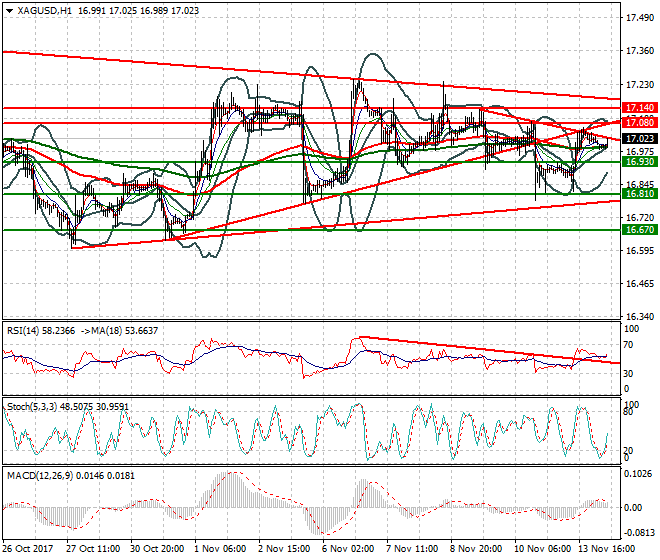660x560 pixels.
Task: Select the 16.845 price axis value
Action: (x=640, y=184)
